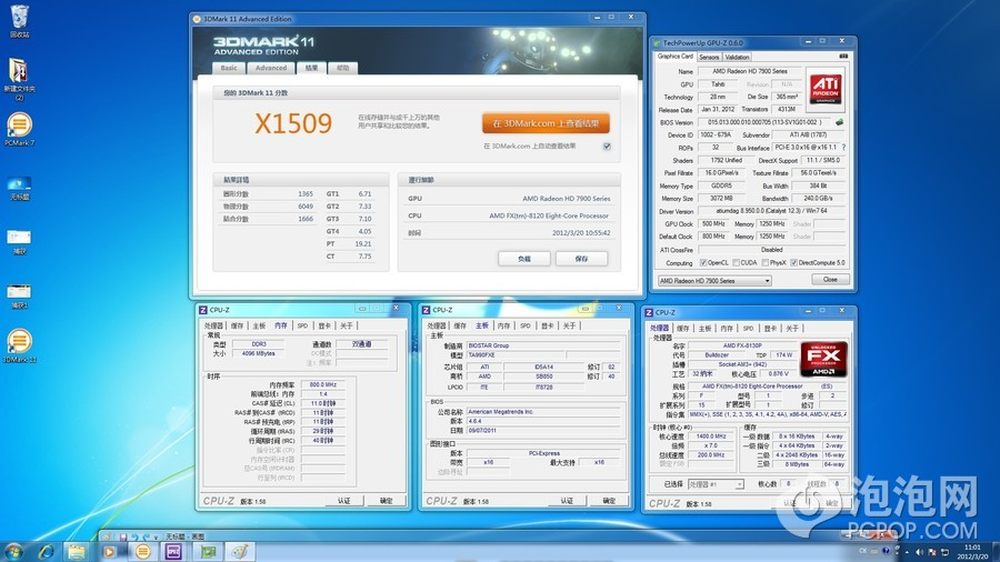
Task: Click the system tray volume speaker icon
Action: [919, 552]
